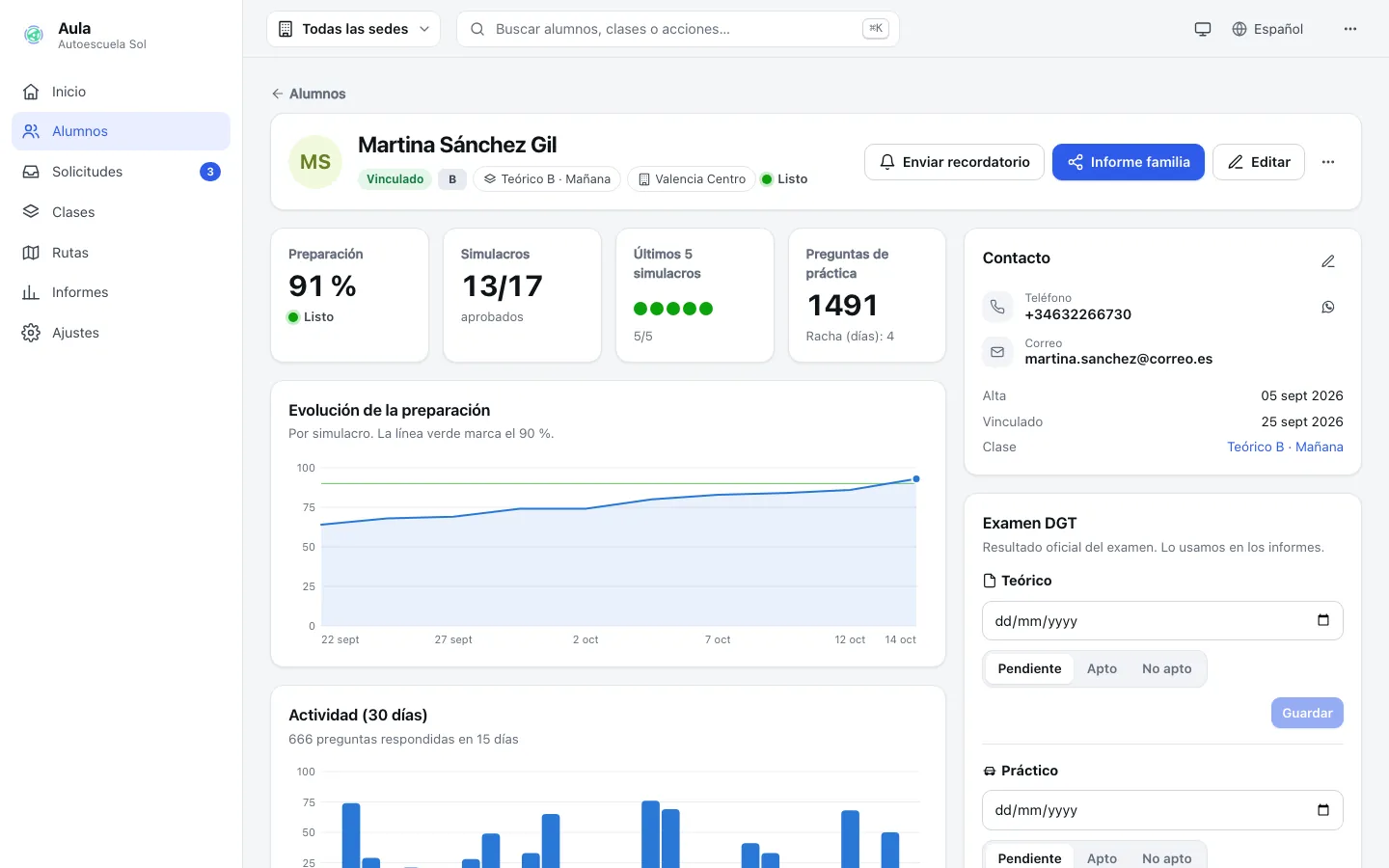The image size is (1389, 868).
Task: Open WhatsApp chat icon next to phone
Action: 1328,307
